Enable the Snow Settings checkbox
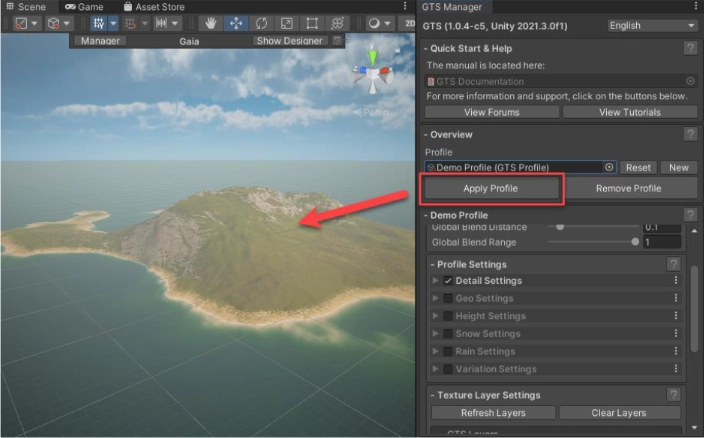Viewport: 704px width, 438px height. tap(448, 333)
